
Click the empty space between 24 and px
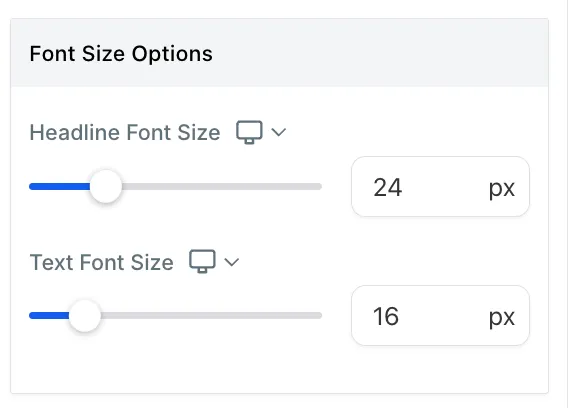tap(446, 187)
